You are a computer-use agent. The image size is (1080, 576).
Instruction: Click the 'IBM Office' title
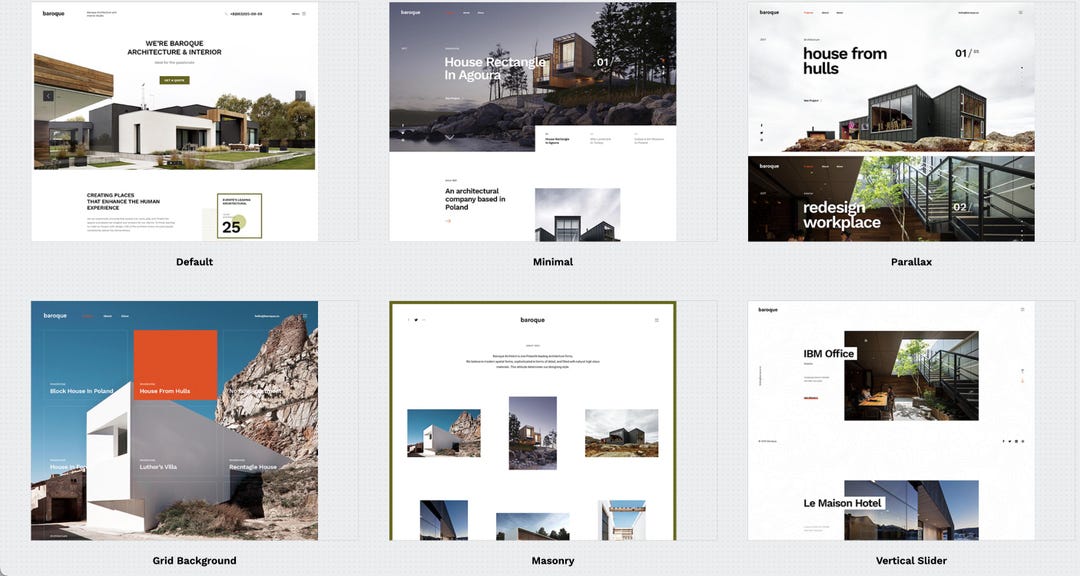tap(829, 353)
